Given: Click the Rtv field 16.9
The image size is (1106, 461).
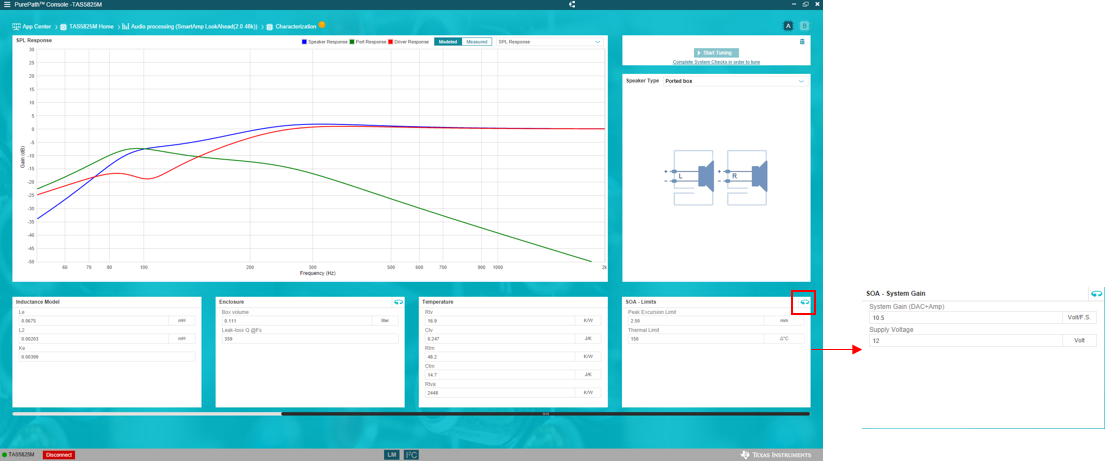Looking at the screenshot, I should pyautogui.click(x=499, y=321).
